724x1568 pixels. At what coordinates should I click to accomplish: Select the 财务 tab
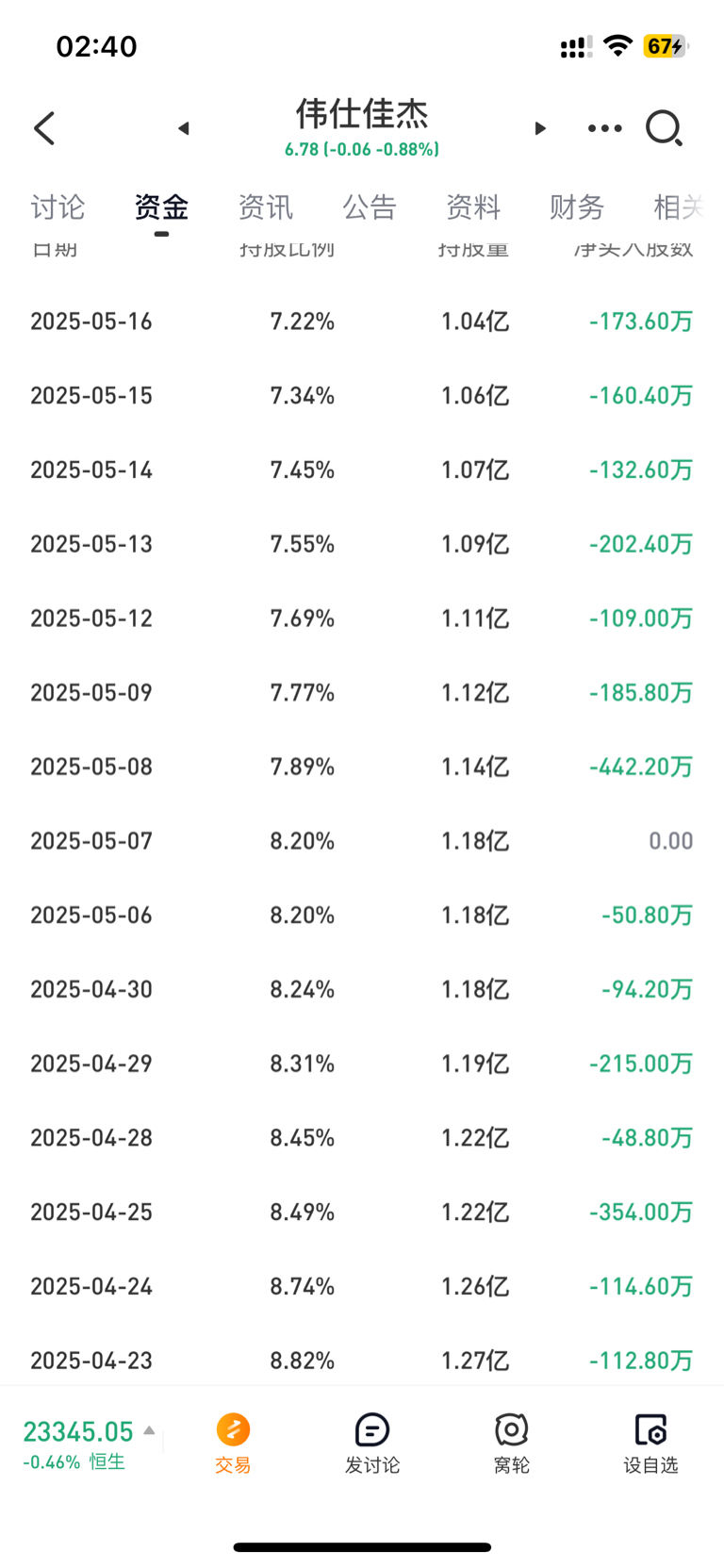pyautogui.click(x=576, y=206)
